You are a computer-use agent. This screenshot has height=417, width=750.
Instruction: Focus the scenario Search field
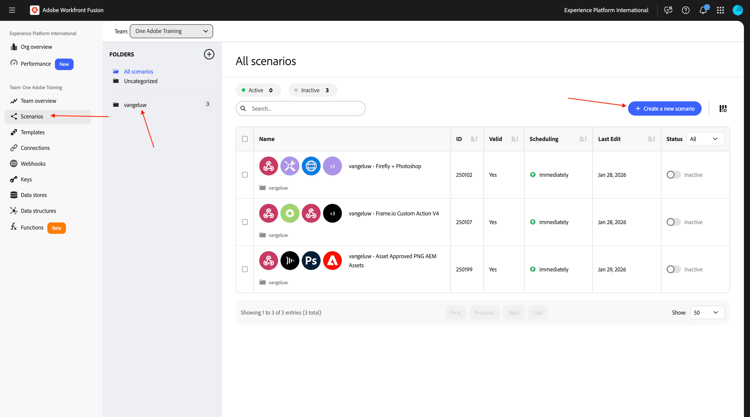(x=300, y=109)
